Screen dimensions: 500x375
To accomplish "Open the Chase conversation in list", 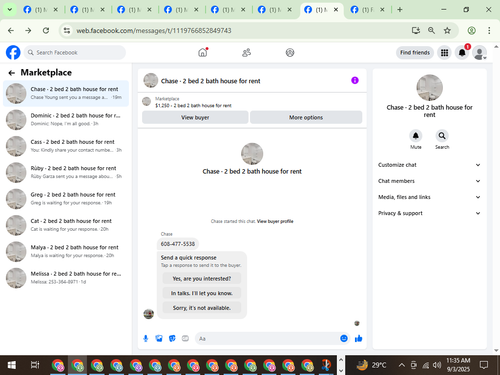I will (66, 93).
